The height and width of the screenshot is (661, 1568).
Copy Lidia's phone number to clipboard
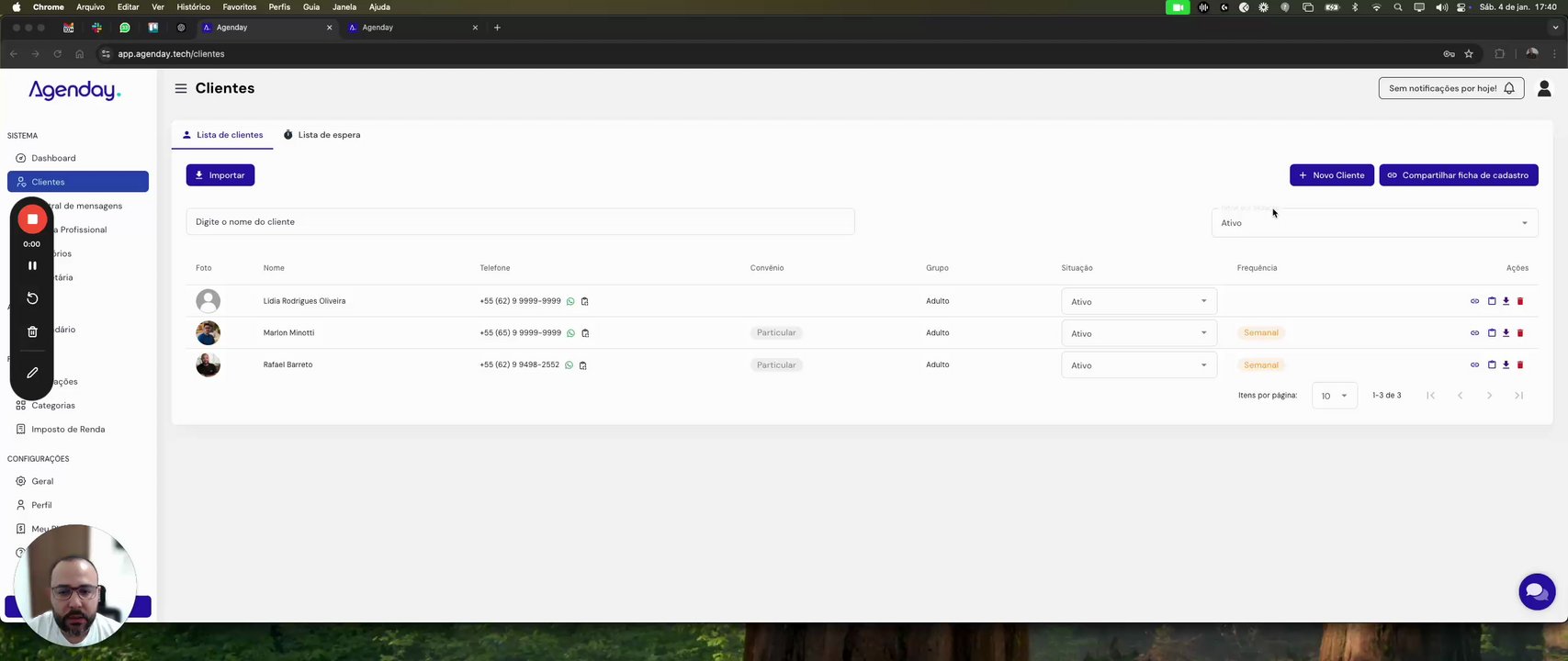[x=584, y=301]
